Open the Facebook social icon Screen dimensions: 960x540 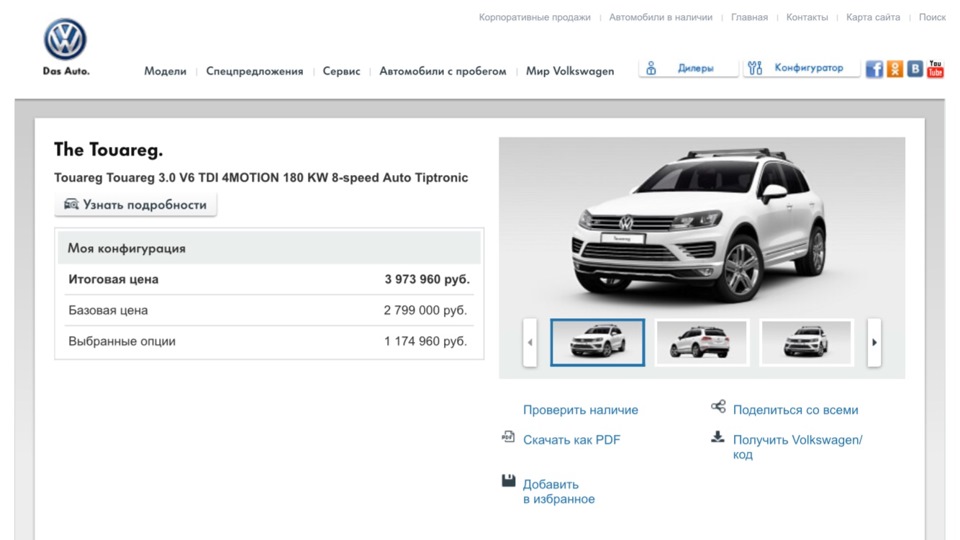(874, 69)
